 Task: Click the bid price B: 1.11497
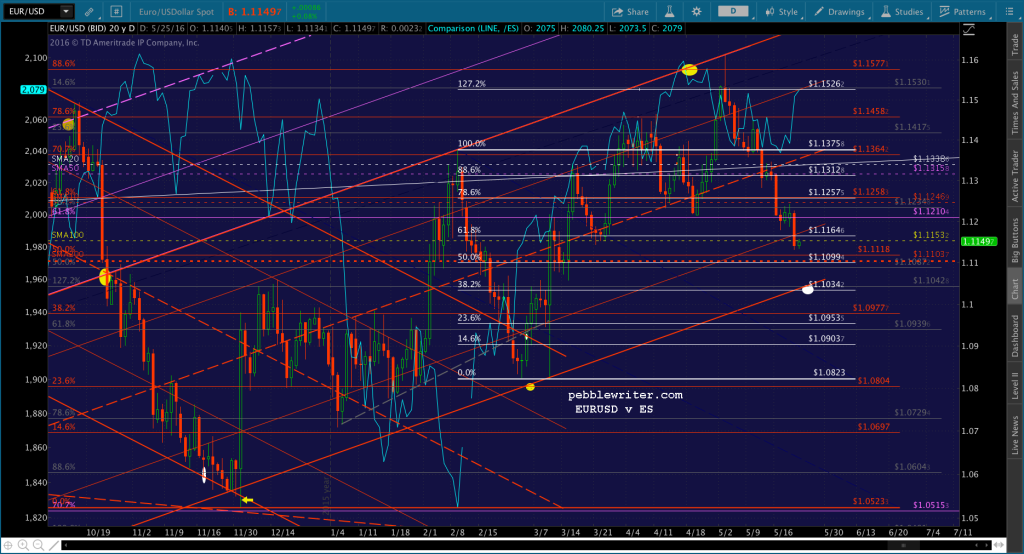click(255, 12)
